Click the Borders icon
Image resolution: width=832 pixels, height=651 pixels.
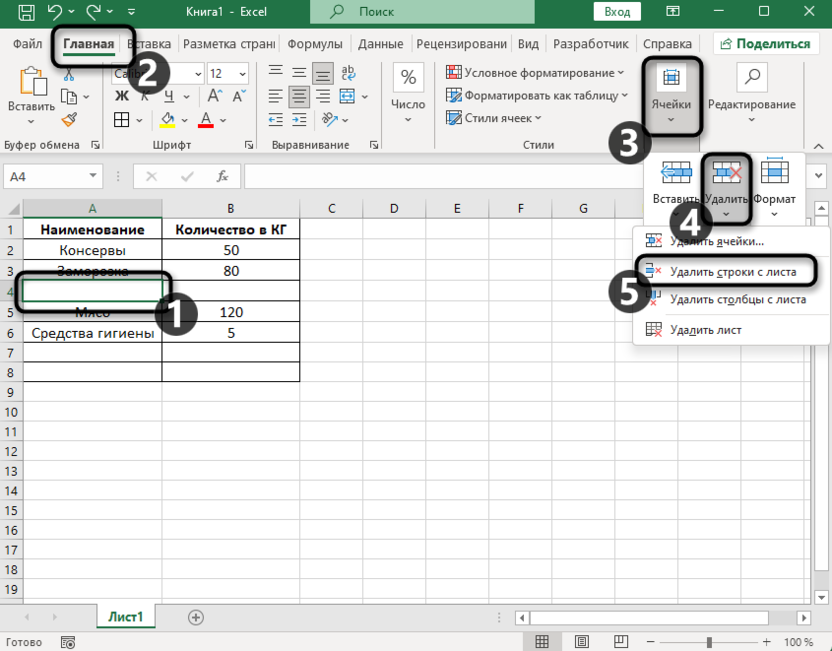pos(122,120)
